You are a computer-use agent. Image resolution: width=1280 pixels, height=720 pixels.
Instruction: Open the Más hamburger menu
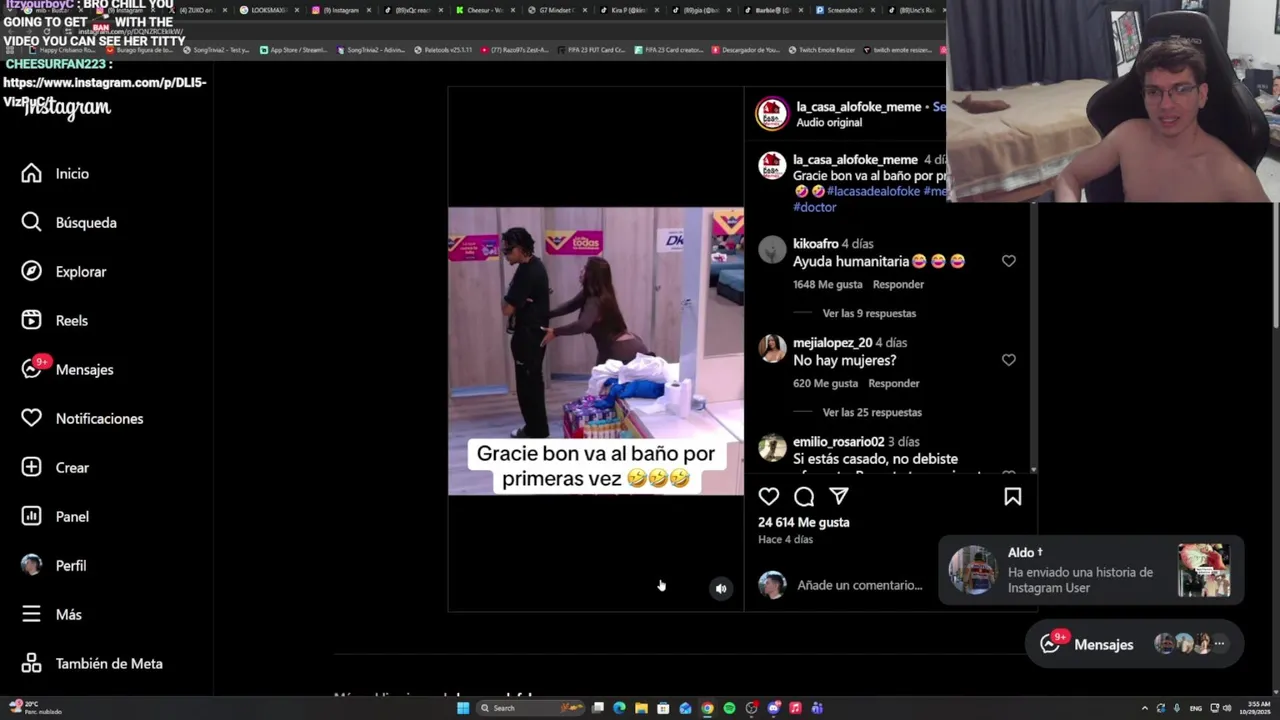pyautogui.click(x=32, y=615)
